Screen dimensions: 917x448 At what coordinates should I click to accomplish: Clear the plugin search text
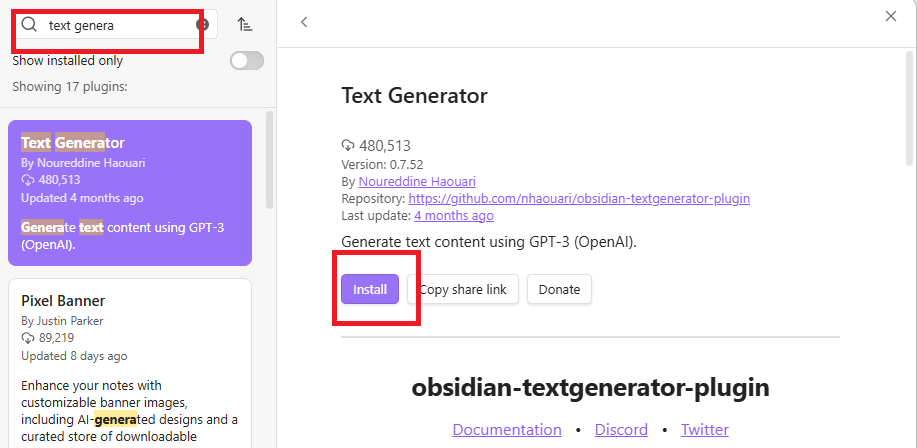point(203,25)
